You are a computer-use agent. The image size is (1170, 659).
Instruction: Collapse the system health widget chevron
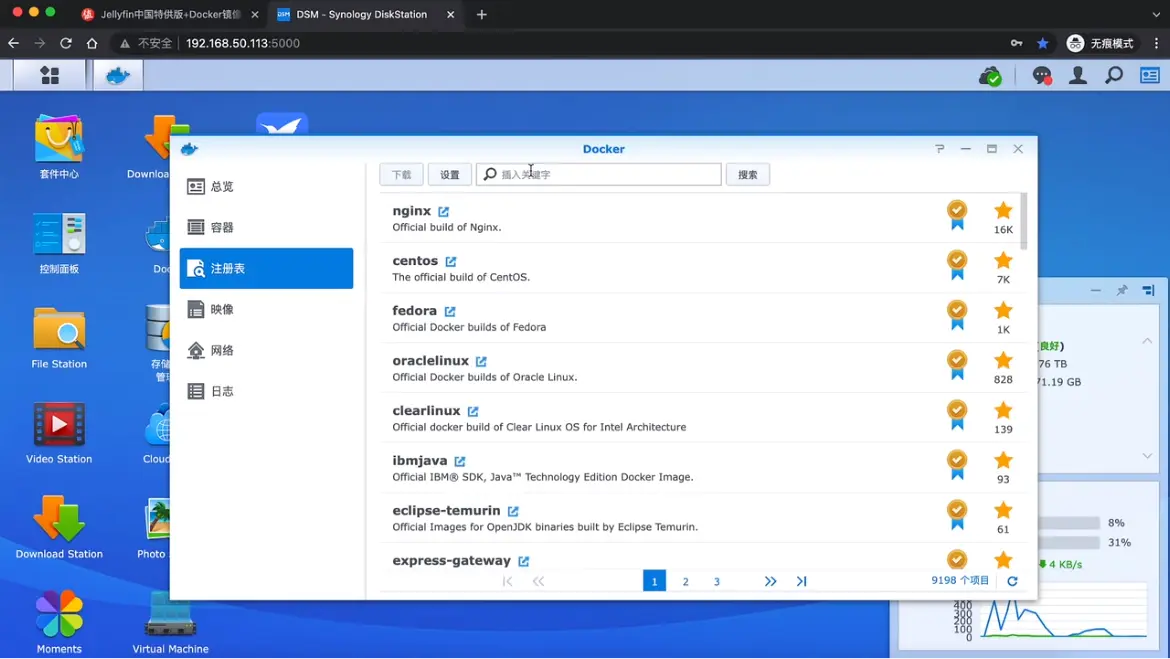pos(1147,341)
